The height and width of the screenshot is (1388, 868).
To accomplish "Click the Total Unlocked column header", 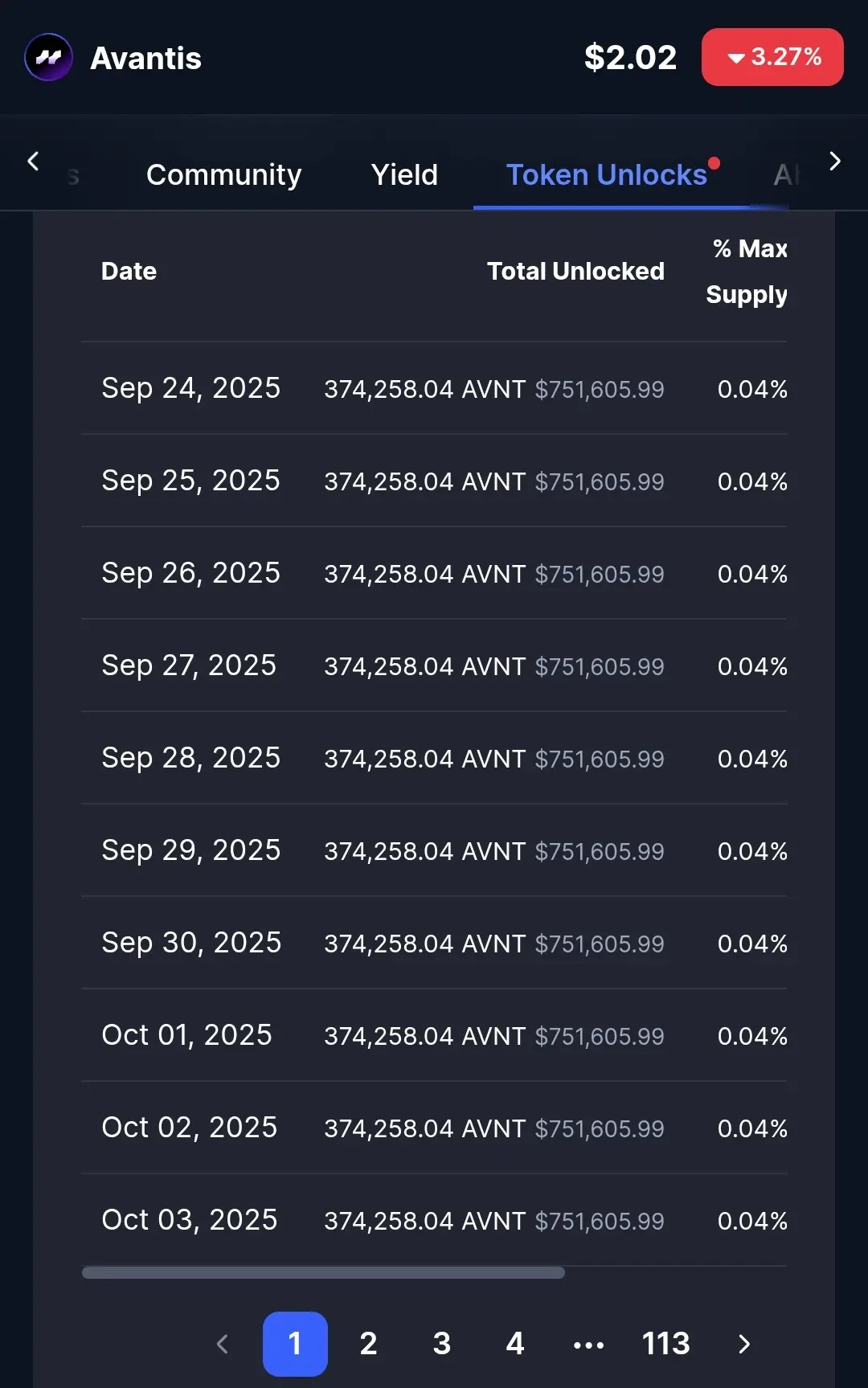I will (x=575, y=272).
